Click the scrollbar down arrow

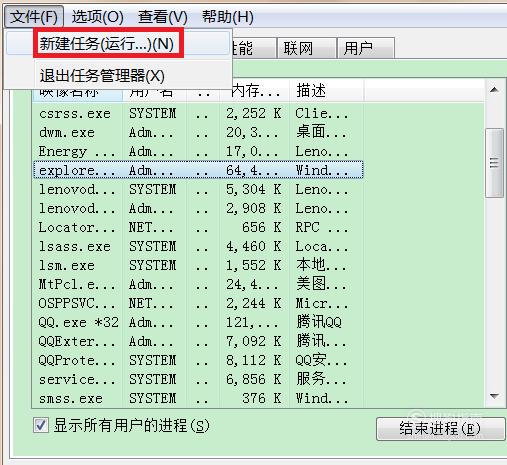click(x=494, y=396)
